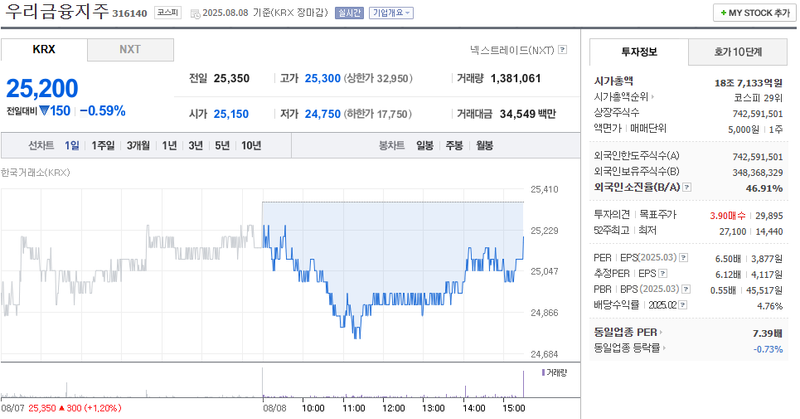800x419 pixels.
Task: Select the 3년 line chart period
Action: (195, 145)
